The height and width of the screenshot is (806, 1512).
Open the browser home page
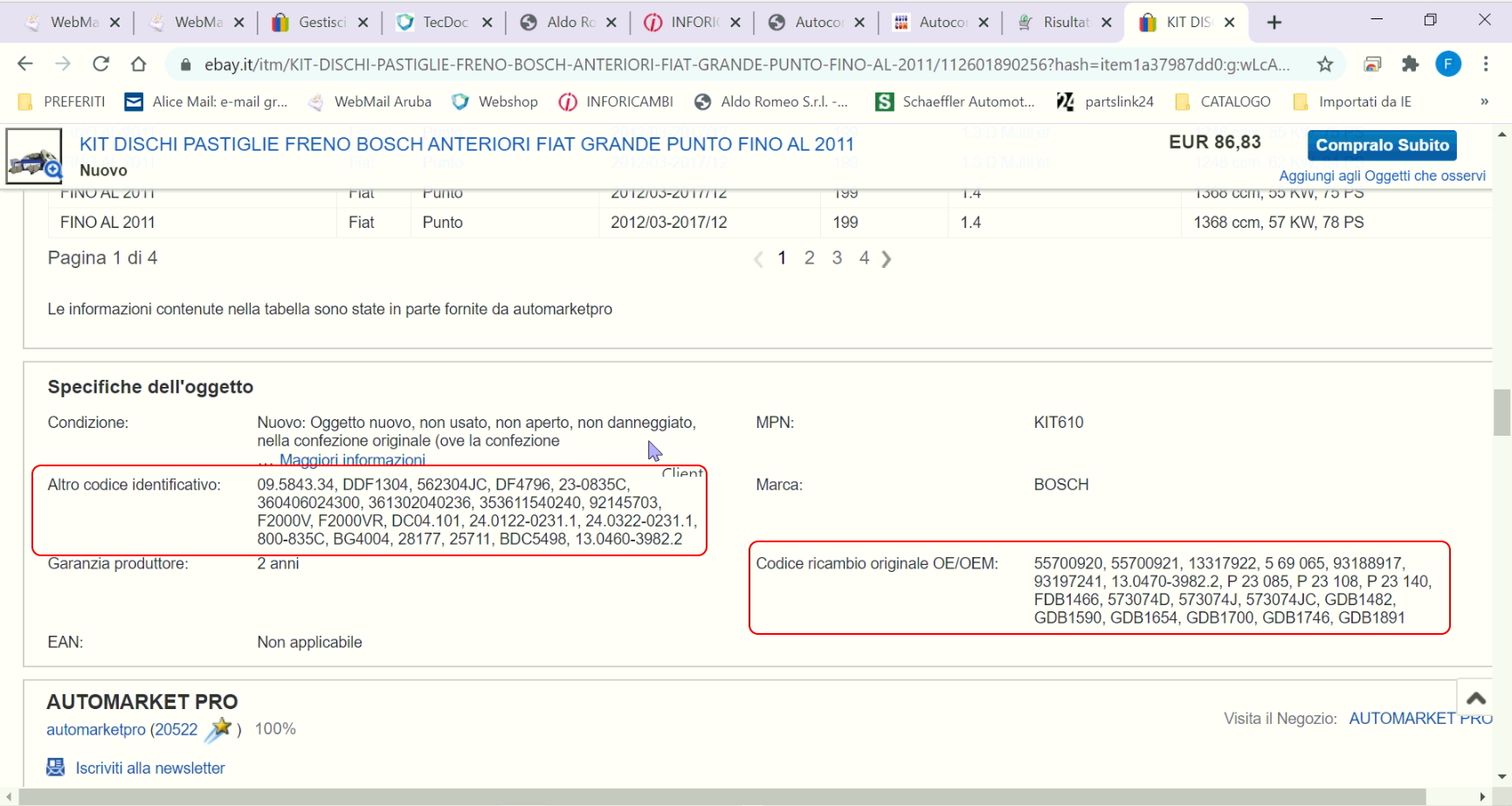[x=138, y=64]
